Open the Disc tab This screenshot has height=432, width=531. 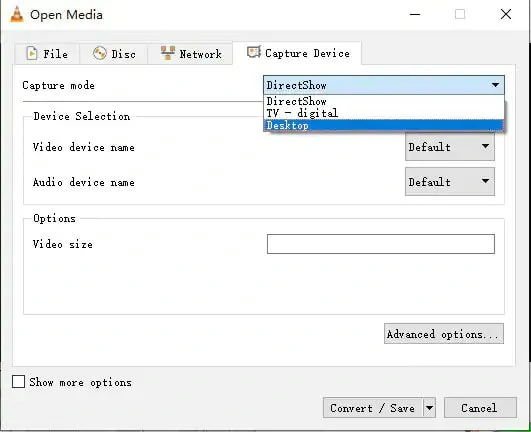[x=114, y=54]
